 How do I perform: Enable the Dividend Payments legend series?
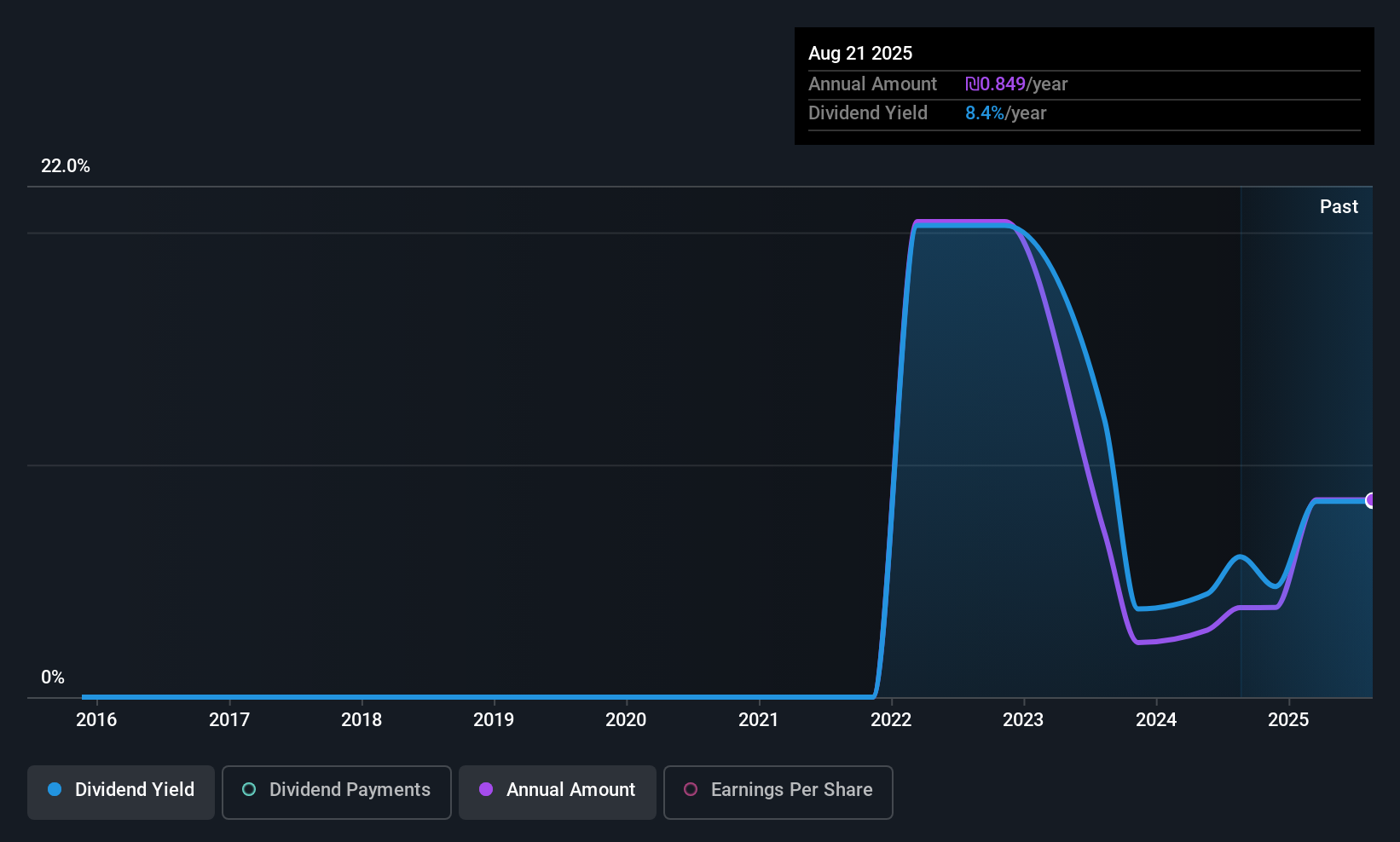pos(337,790)
